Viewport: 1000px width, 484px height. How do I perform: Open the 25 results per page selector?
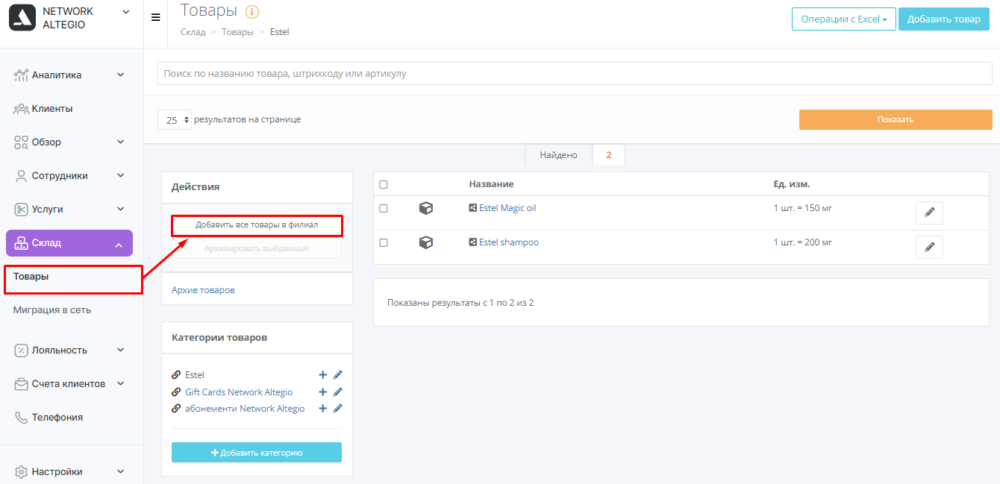[x=175, y=120]
